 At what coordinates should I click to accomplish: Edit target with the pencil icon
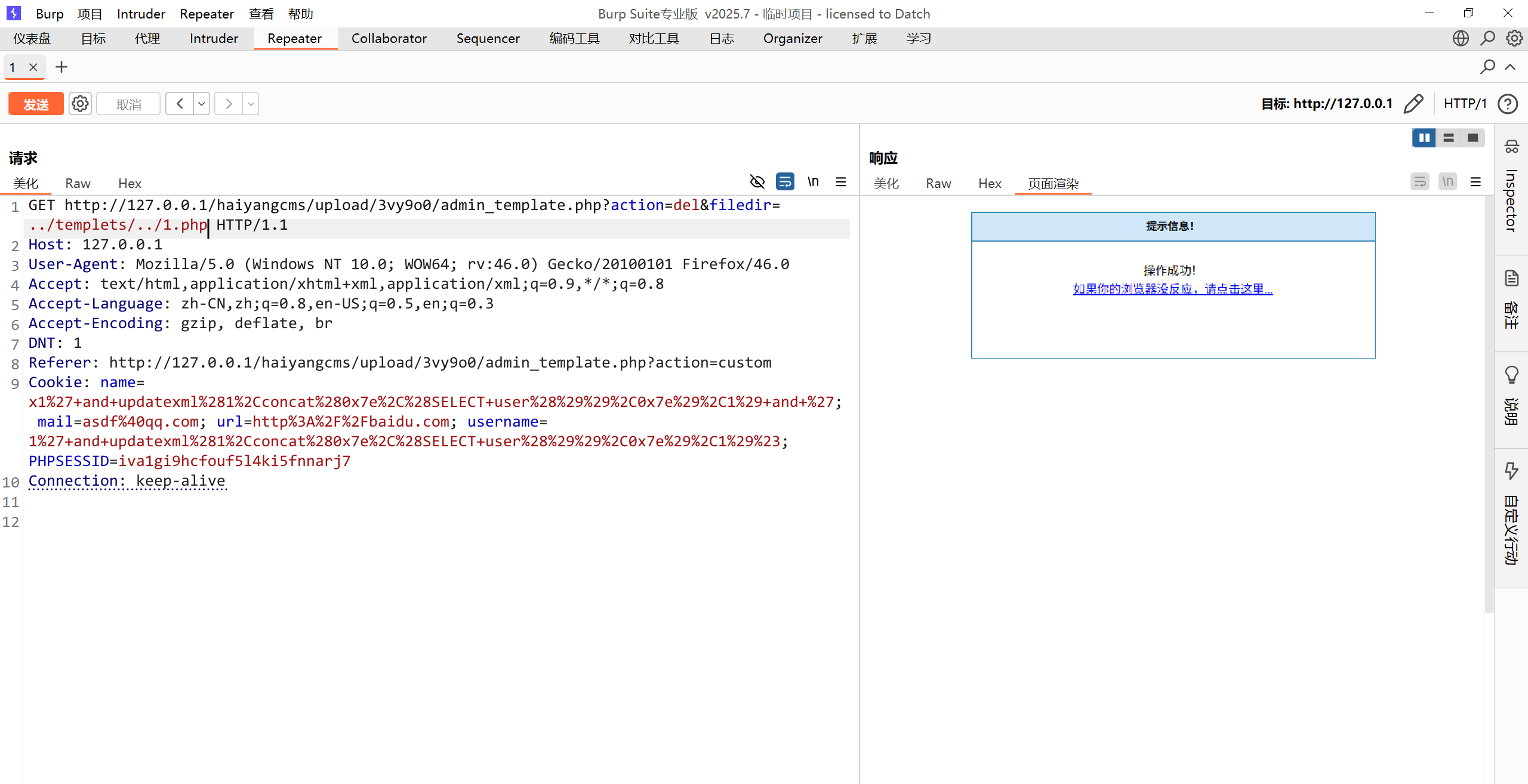click(x=1413, y=104)
